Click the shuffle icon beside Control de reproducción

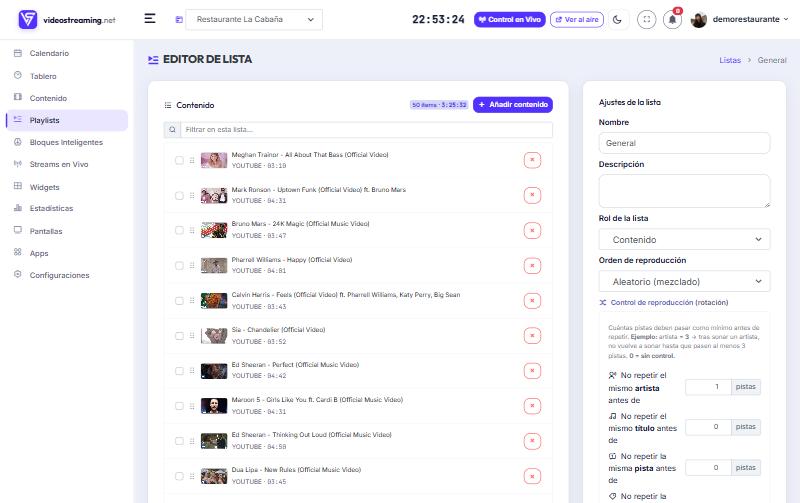coord(603,303)
